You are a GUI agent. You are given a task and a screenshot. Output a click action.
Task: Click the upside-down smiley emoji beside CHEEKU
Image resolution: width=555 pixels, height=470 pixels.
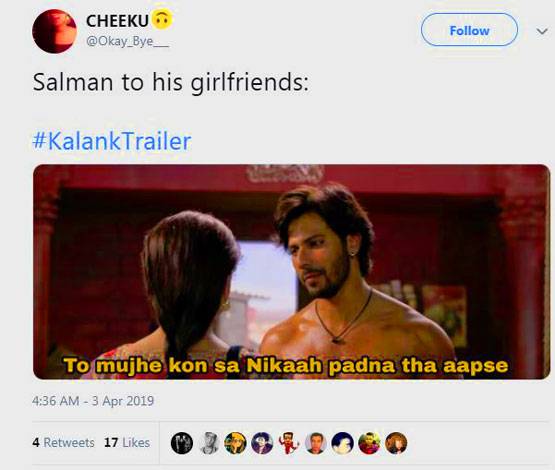click(162, 19)
